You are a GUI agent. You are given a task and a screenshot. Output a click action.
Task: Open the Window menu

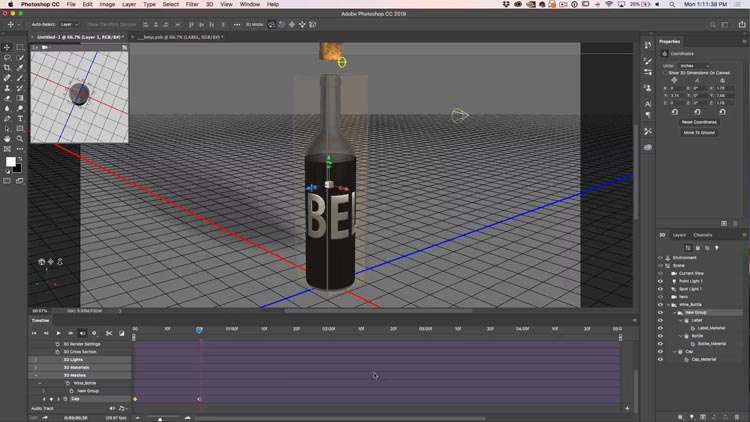coord(250,4)
